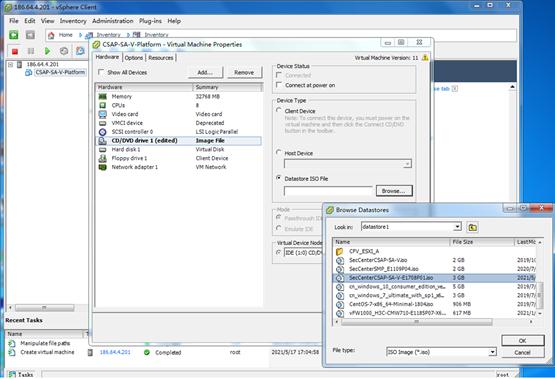The width and height of the screenshot is (555, 379).
Task: Toggle the Show All Devices checkbox
Action: pyautogui.click(x=101, y=72)
